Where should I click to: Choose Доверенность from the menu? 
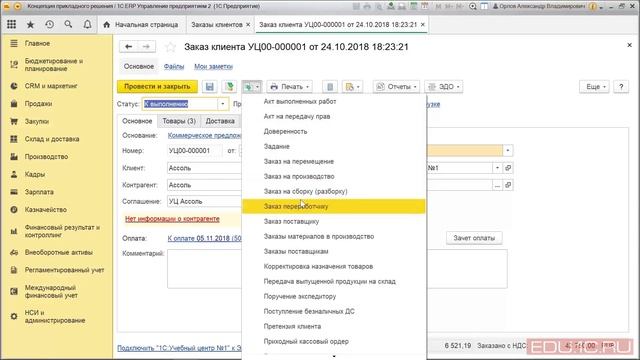pyautogui.click(x=334, y=131)
